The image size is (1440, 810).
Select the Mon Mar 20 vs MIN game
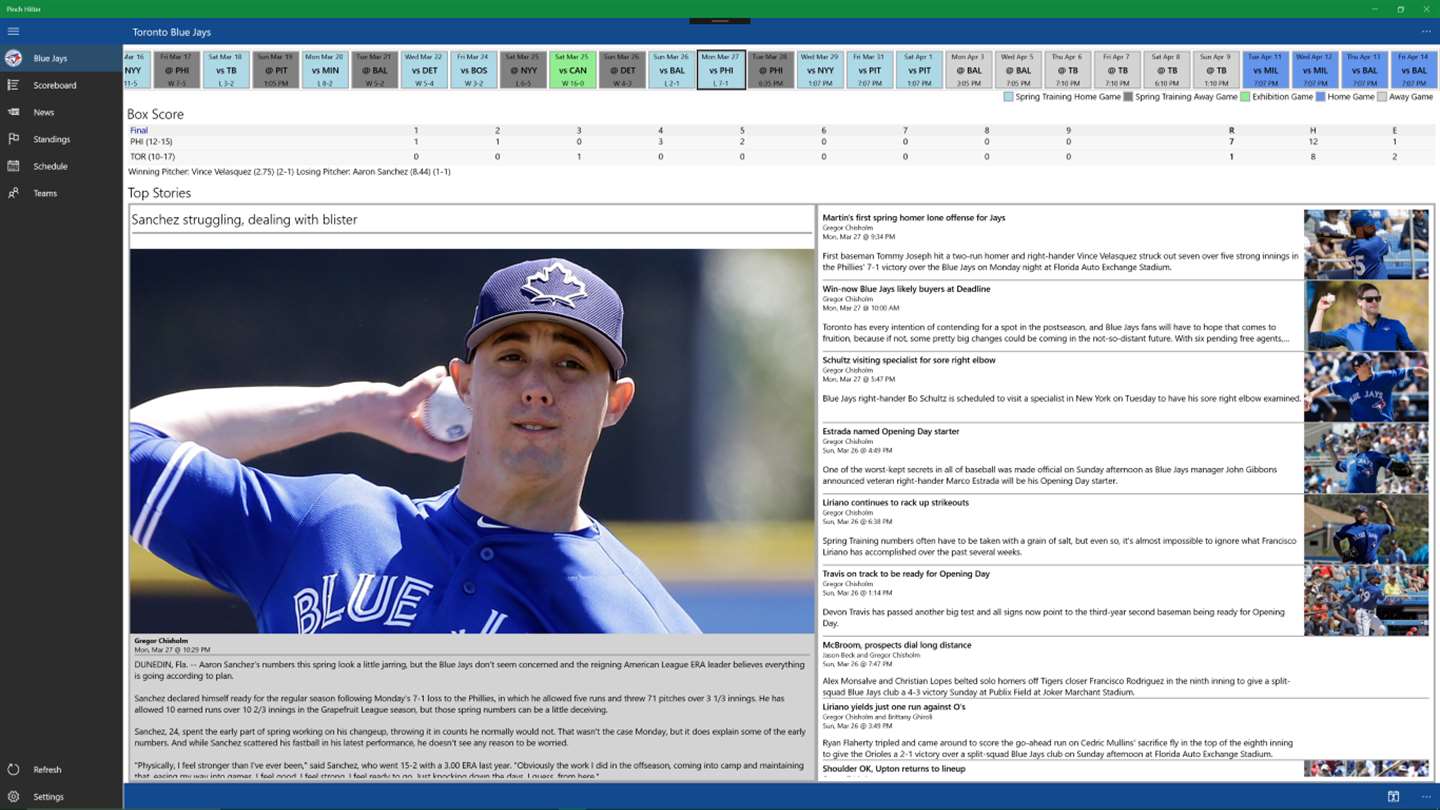[325, 70]
